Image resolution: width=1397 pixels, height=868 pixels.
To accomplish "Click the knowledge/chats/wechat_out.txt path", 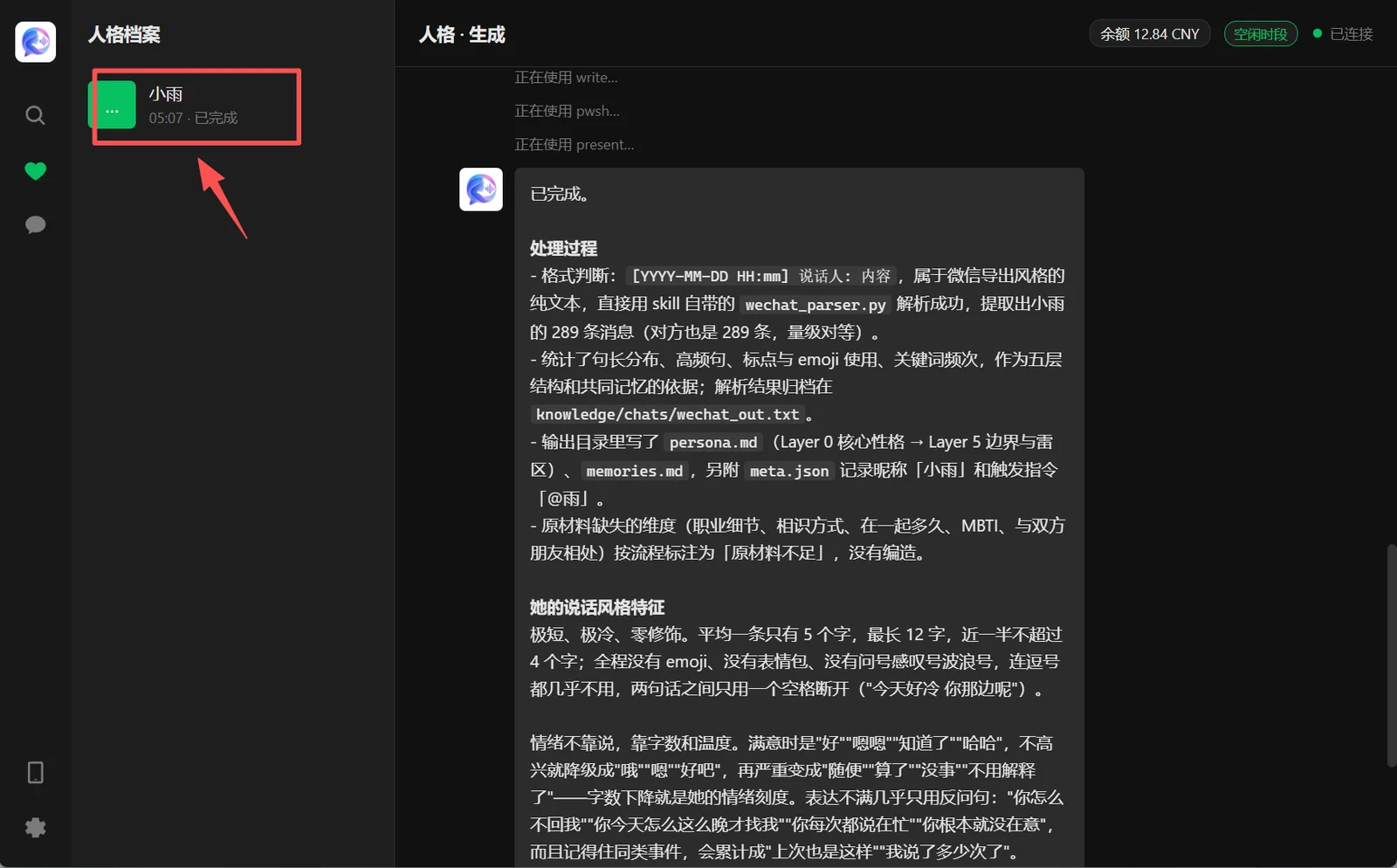I will pyautogui.click(x=667, y=415).
